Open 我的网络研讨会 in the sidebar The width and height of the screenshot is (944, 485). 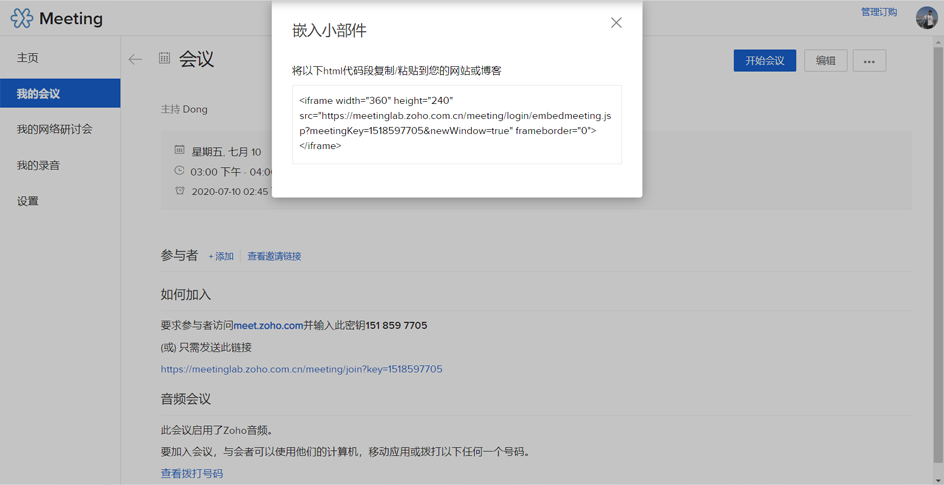pyautogui.click(x=55, y=130)
